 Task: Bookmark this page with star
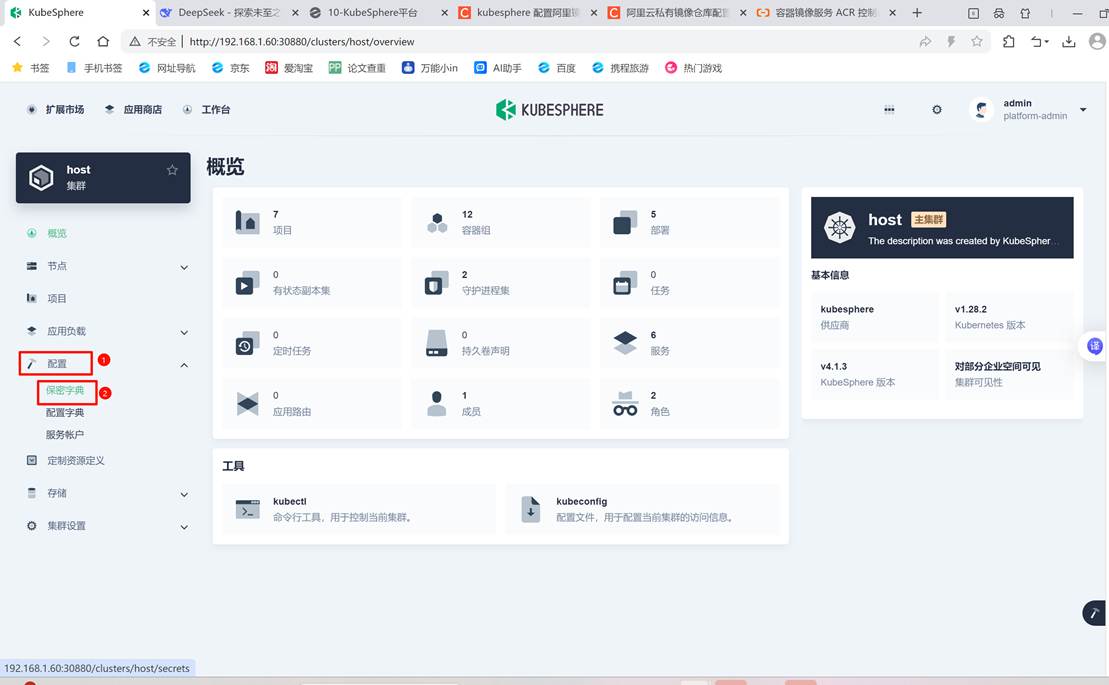[x=977, y=42]
